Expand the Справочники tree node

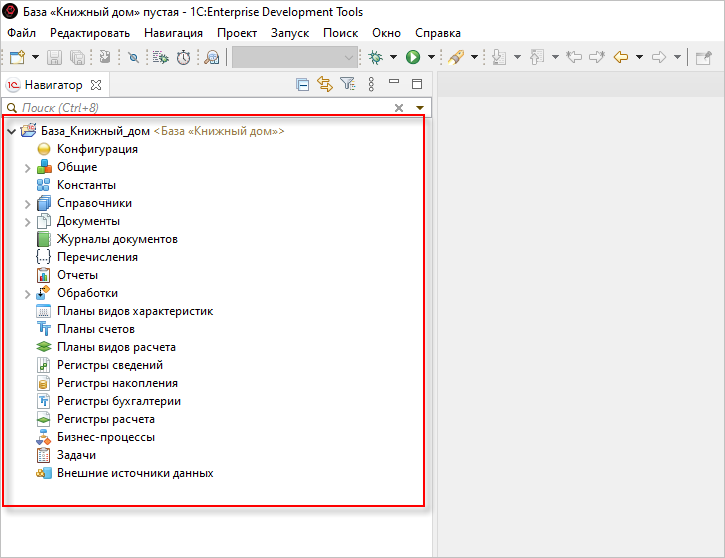click(28, 204)
